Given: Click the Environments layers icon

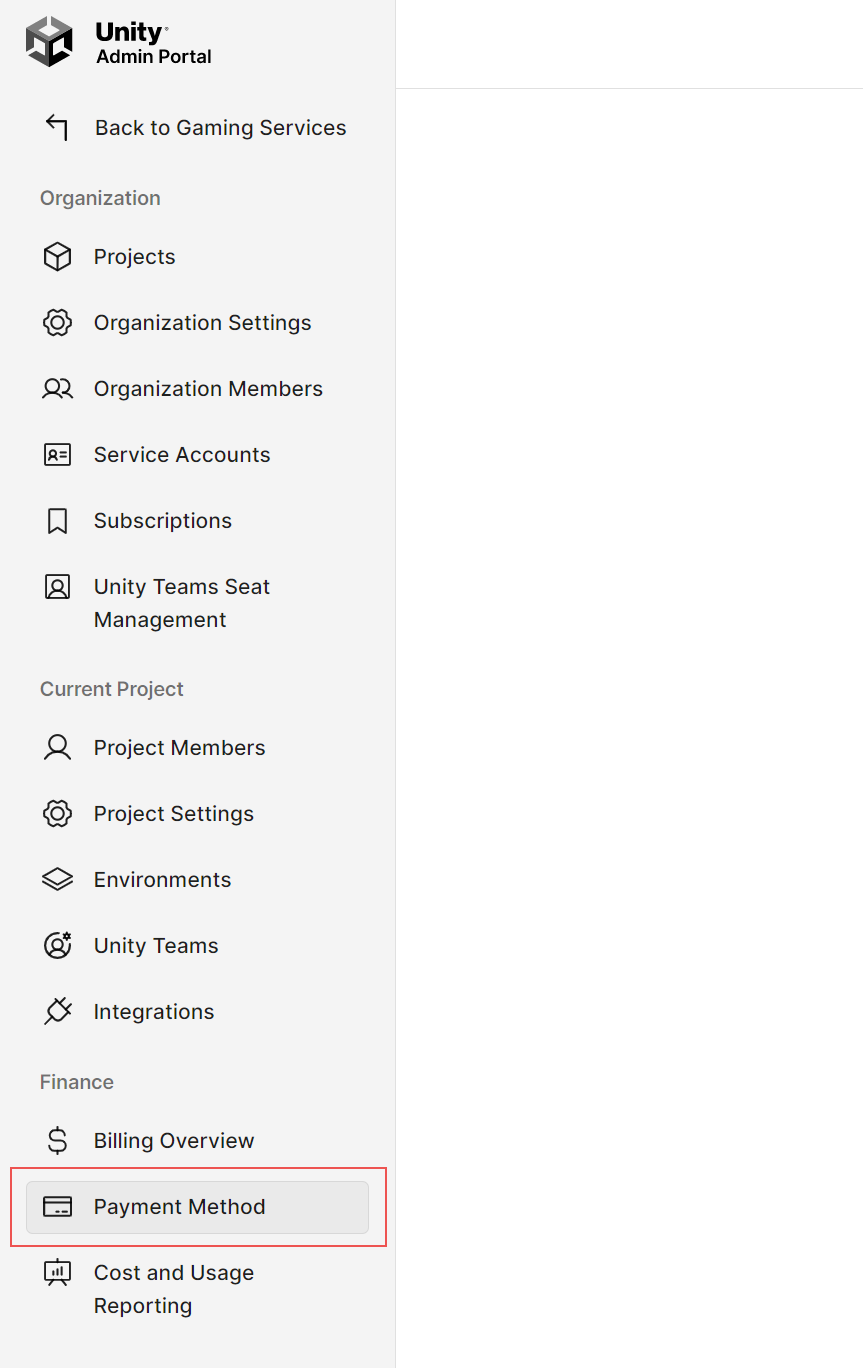Looking at the screenshot, I should [58, 880].
